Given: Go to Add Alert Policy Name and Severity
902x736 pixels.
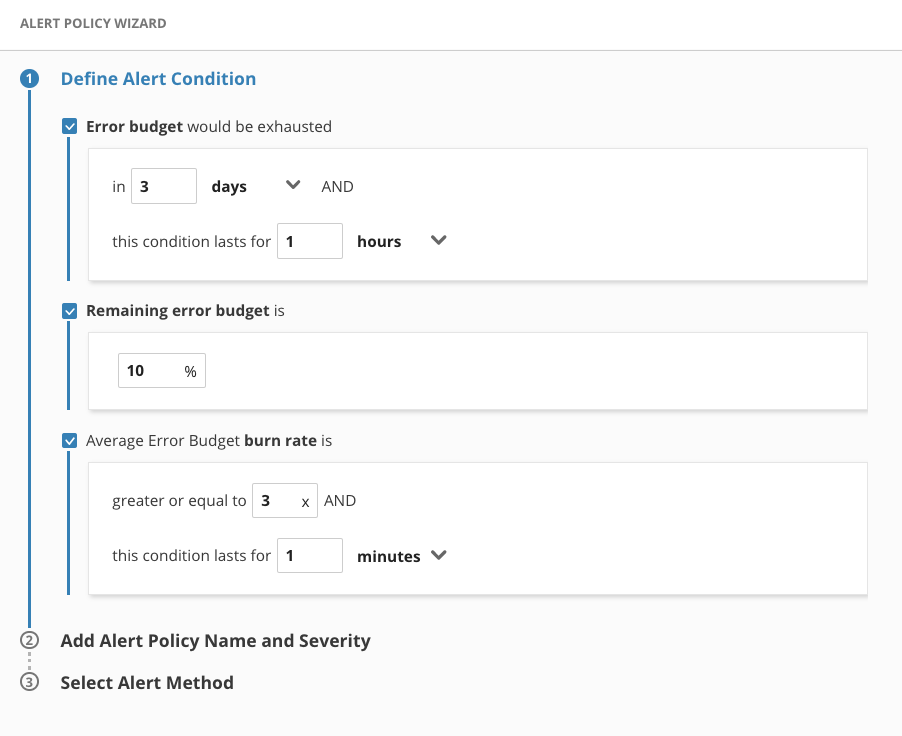Looking at the screenshot, I should pos(216,641).
